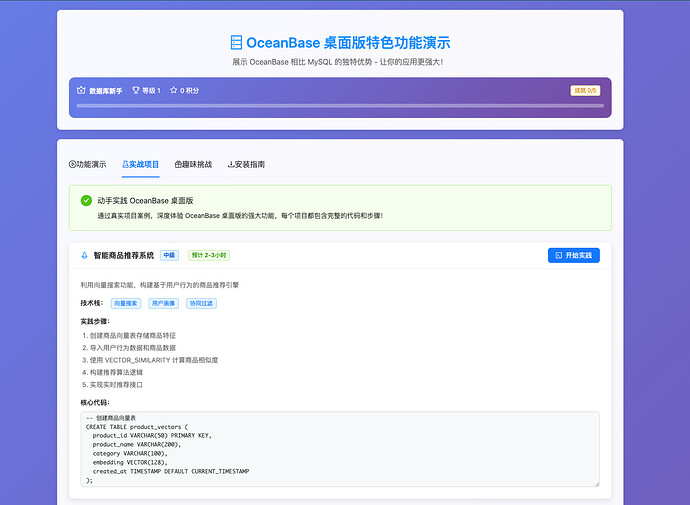690x505 pixels.
Task: Click the blue icon beside 智能商品推荐系统
Action: pos(84,255)
